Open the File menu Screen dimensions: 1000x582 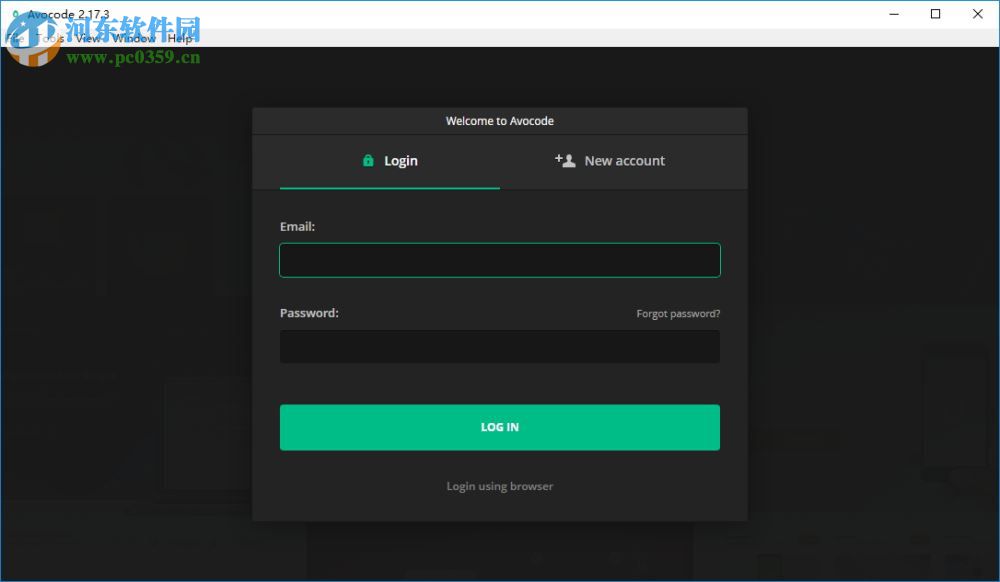point(15,38)
